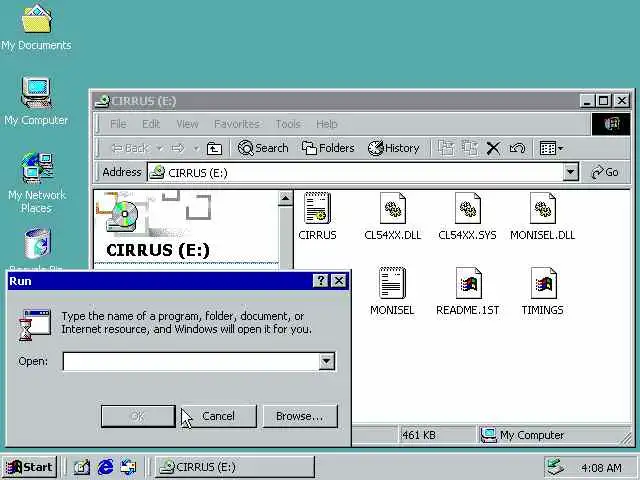Expand the Forward history dropdown arrow
Image resolution: width=640 pixels, height=480 pixels.
196,148
